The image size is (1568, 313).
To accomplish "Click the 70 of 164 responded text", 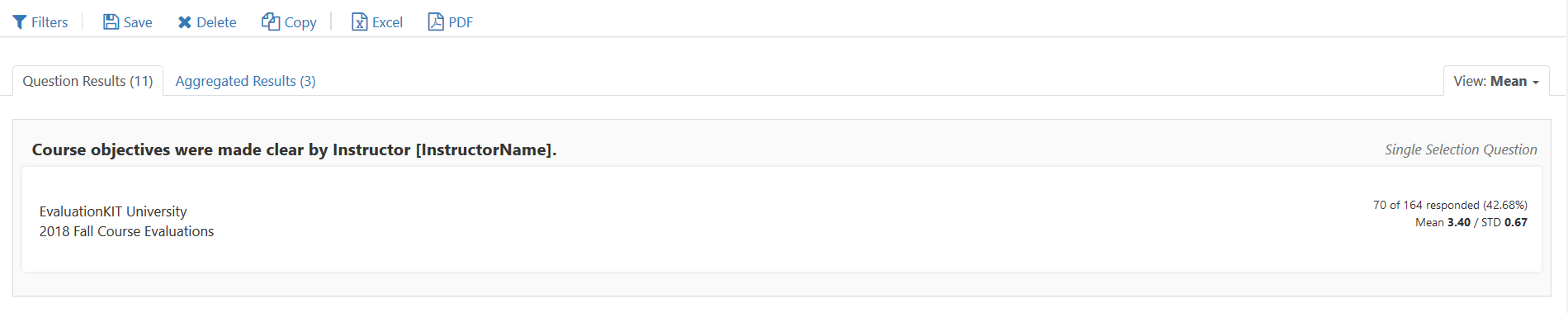I will pyautogui.click(x=1450, y=205).
